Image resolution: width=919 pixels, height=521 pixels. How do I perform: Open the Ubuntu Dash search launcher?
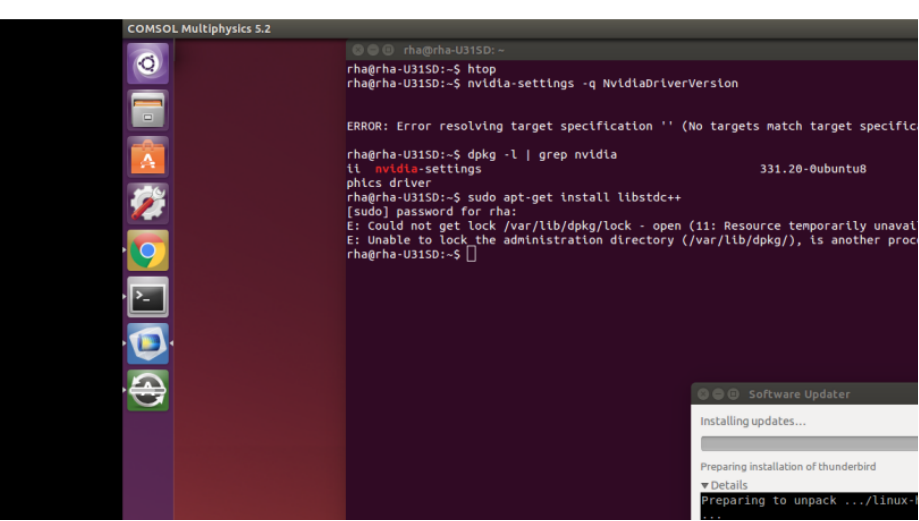[x=148, y=63]
